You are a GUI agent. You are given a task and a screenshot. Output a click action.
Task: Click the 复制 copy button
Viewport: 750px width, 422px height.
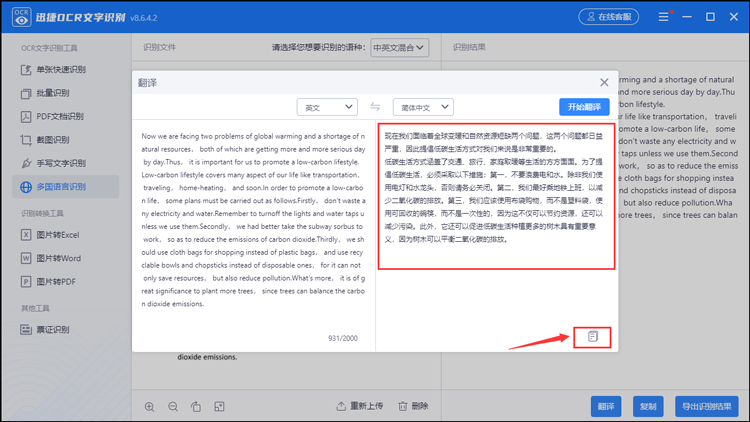point(648,406)
